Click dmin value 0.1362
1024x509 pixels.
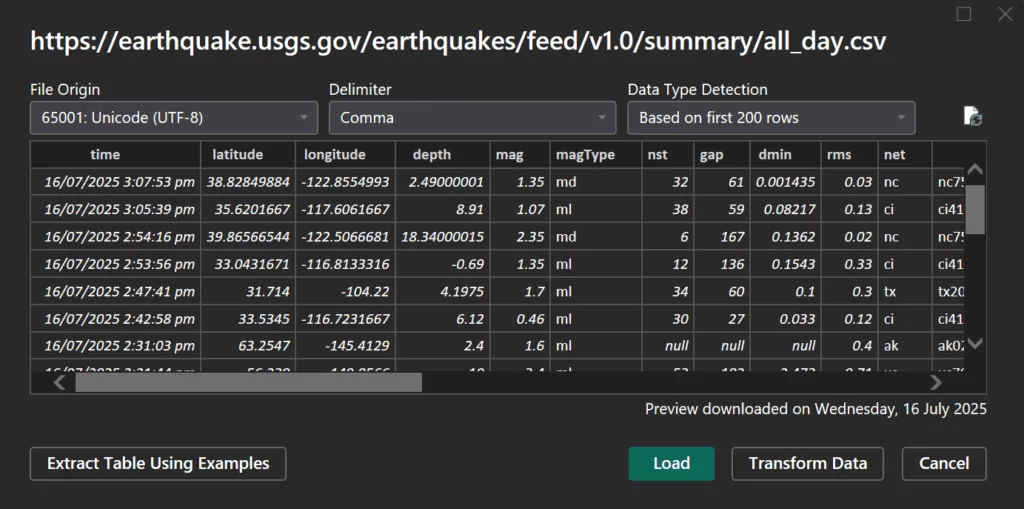pos(785,237)
